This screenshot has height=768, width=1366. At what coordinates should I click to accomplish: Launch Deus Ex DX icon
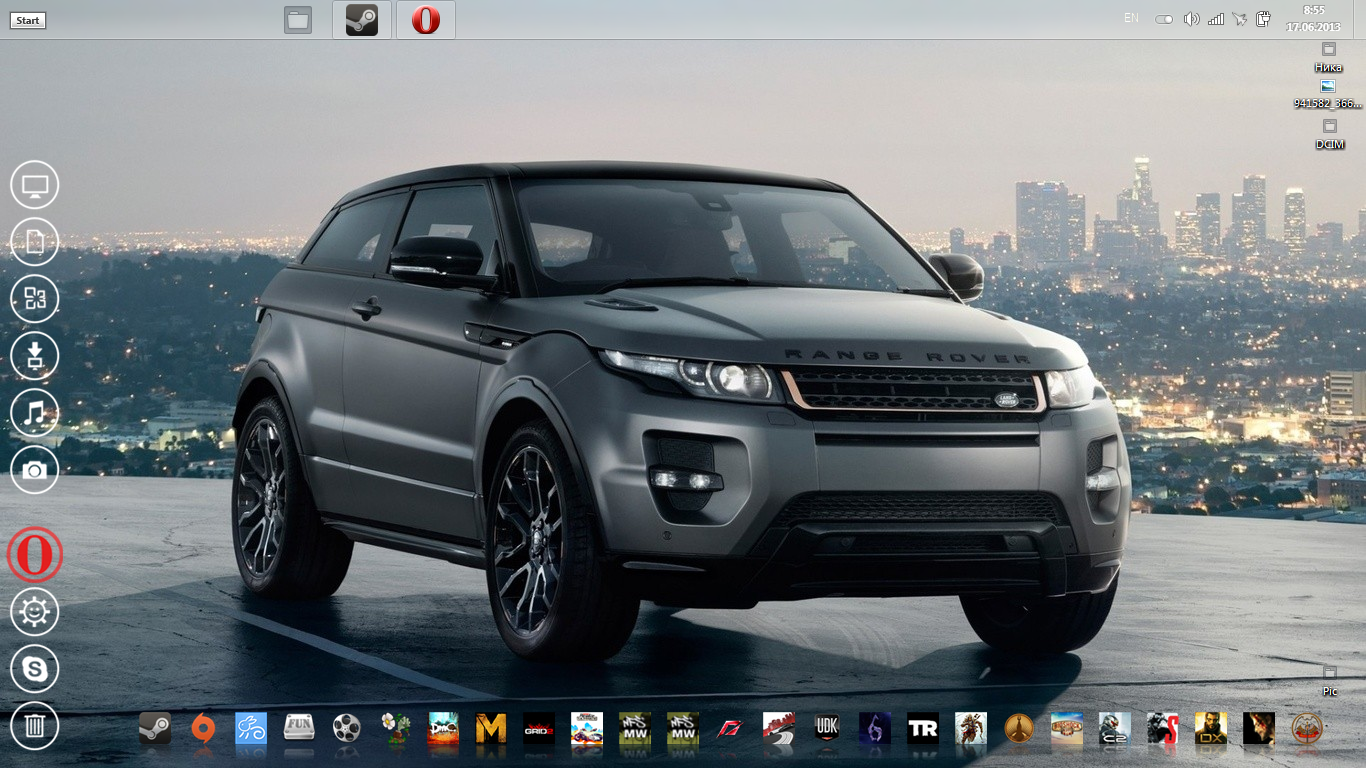pos(1211,728)
